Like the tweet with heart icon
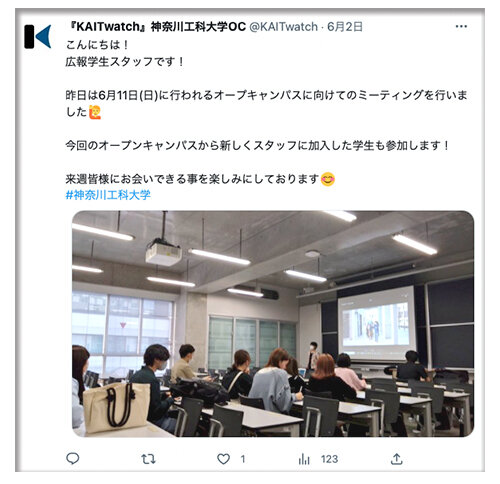 click(223, 459)
